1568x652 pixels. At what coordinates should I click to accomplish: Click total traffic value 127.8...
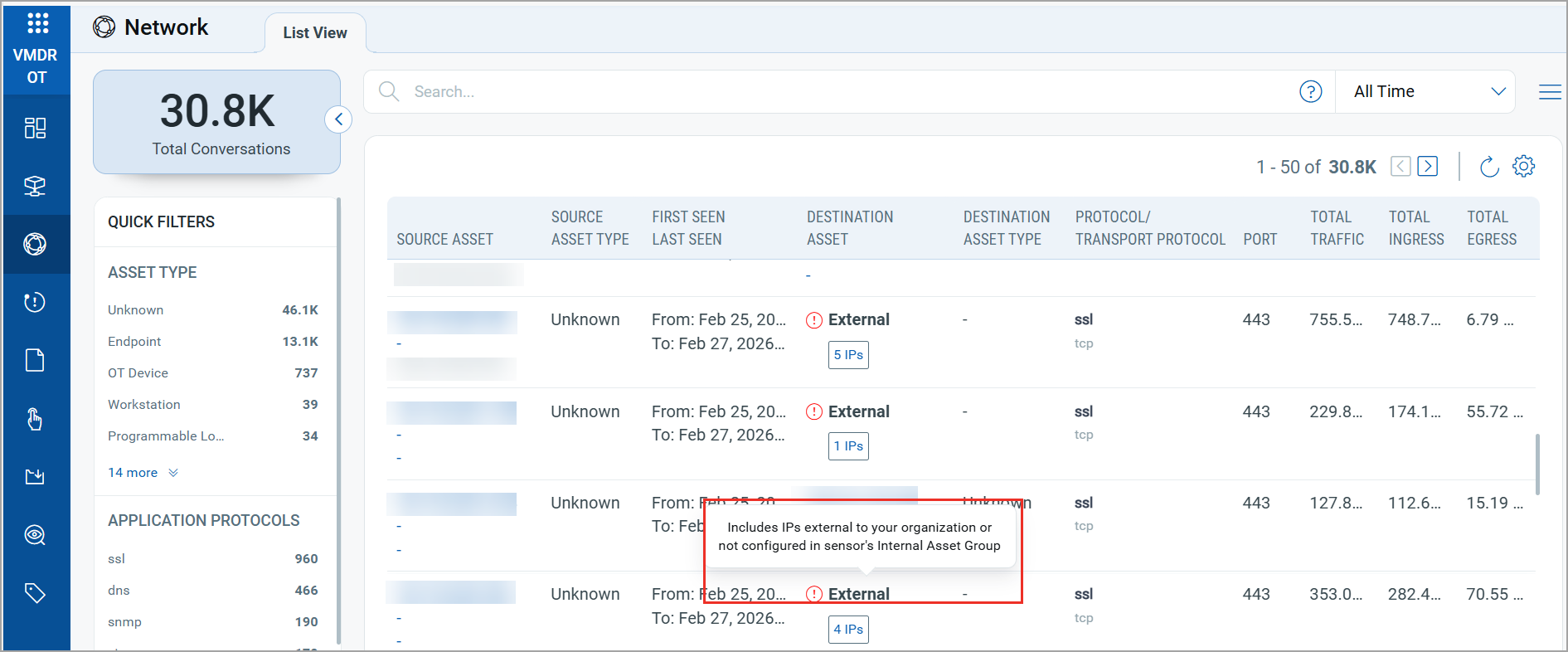coord(1336,503)
